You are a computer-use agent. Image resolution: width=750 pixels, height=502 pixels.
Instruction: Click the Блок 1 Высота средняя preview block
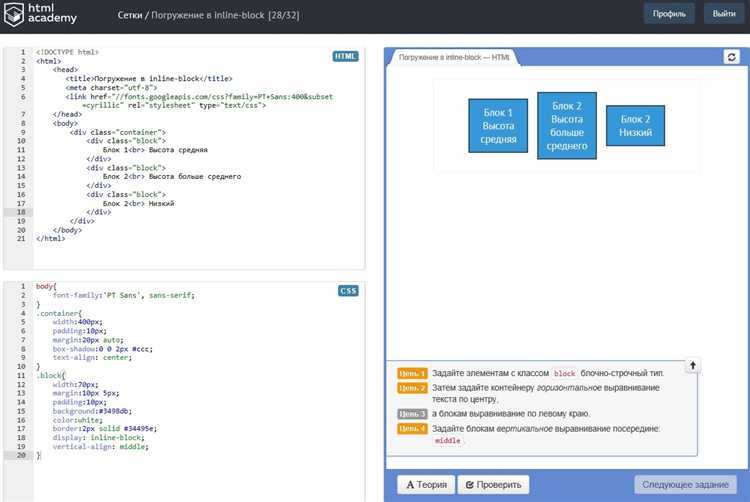pos(499,126)
